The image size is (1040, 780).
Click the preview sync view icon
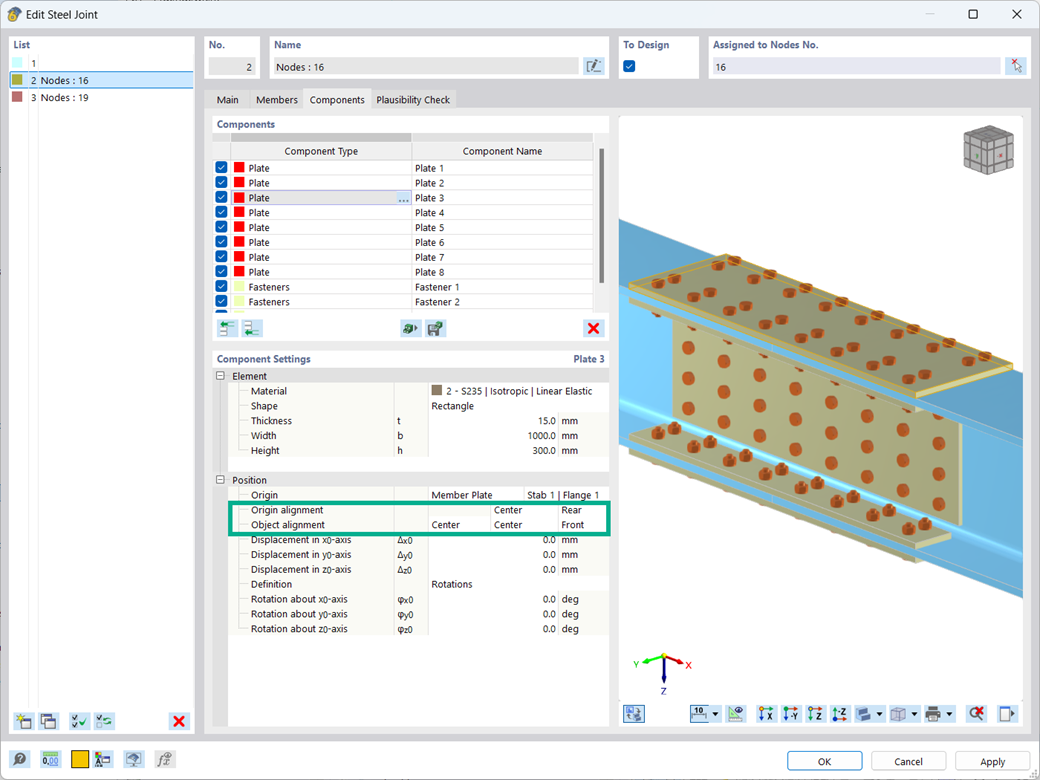(x=634, y=714)
